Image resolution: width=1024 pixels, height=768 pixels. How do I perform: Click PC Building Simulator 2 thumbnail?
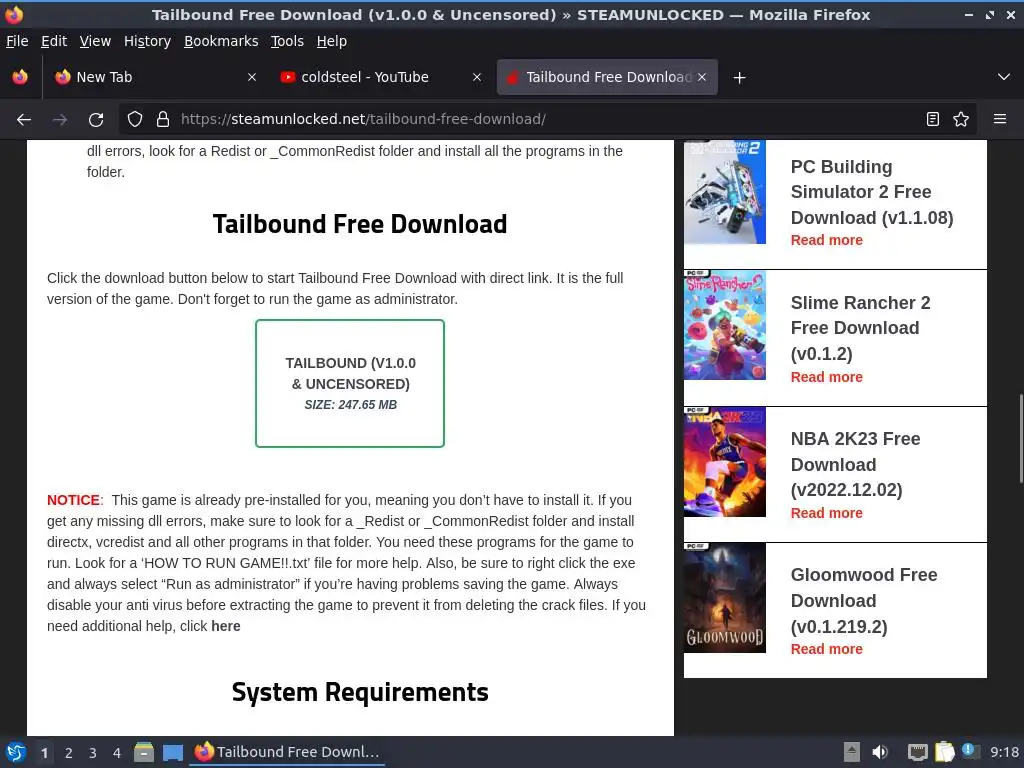(x=725, y=192)
